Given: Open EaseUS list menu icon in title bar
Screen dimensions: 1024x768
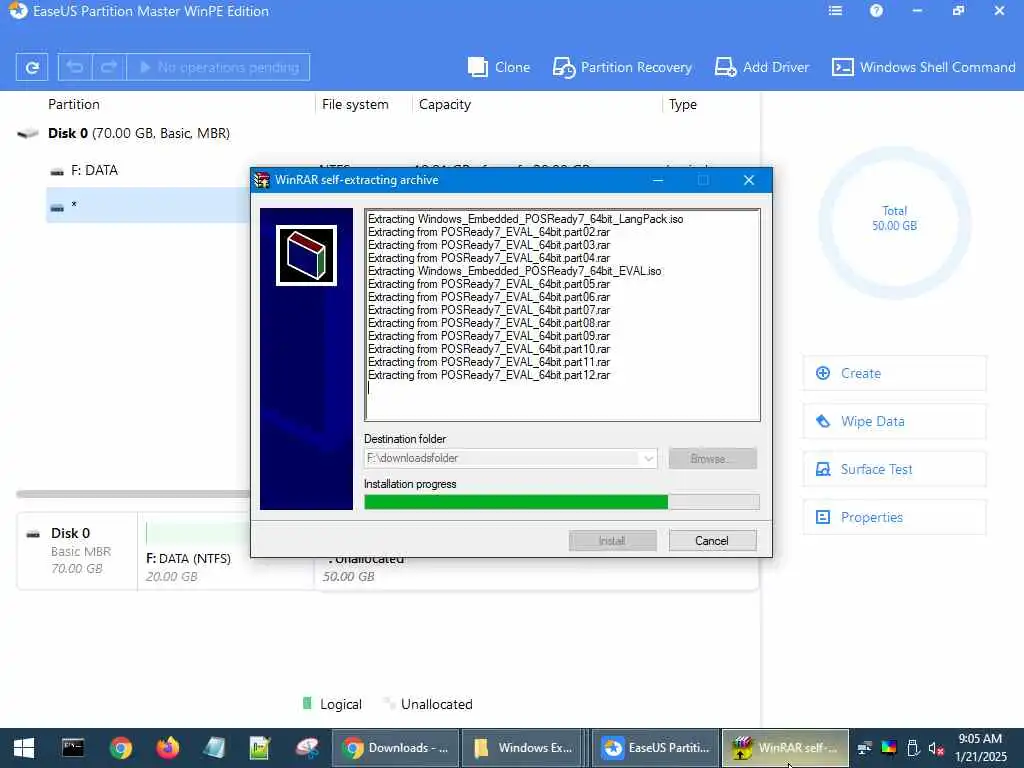Looking at the screenshot, I should pyautogui.click(x=835, y=10).
